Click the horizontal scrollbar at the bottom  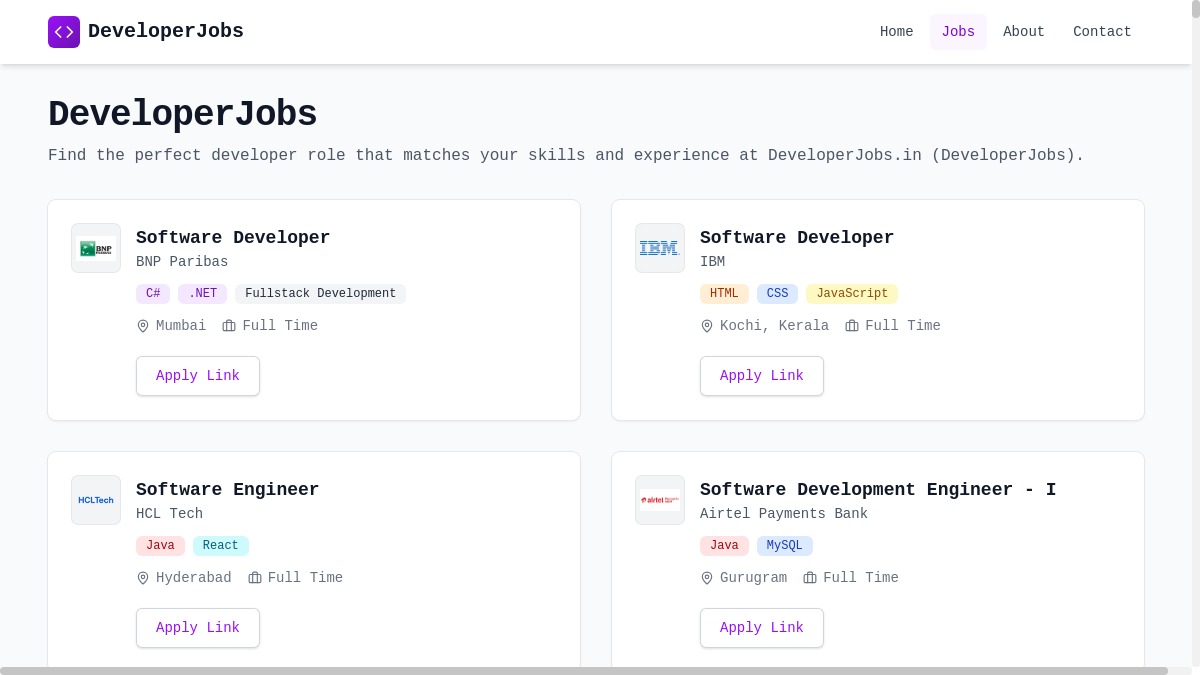pos(584,670)
